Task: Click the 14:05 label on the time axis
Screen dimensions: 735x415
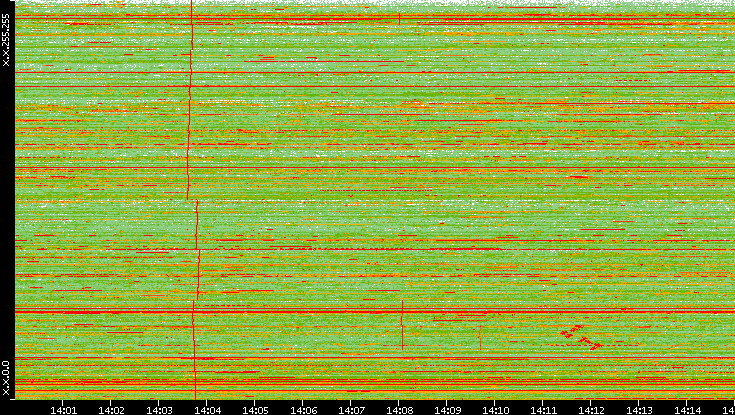Action: [x=255, y=408]
